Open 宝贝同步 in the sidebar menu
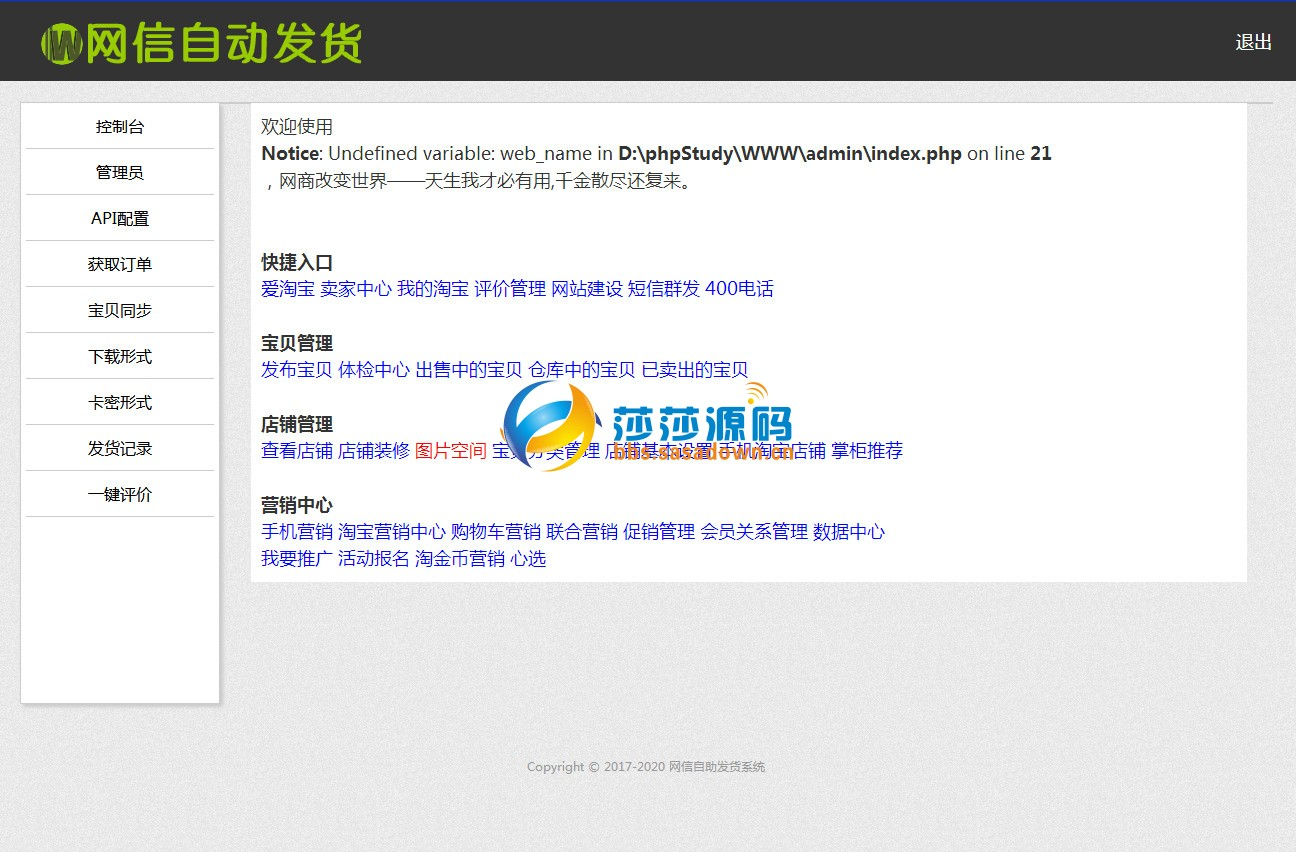Screen dimensions: 1296x852 pos(120,311)
